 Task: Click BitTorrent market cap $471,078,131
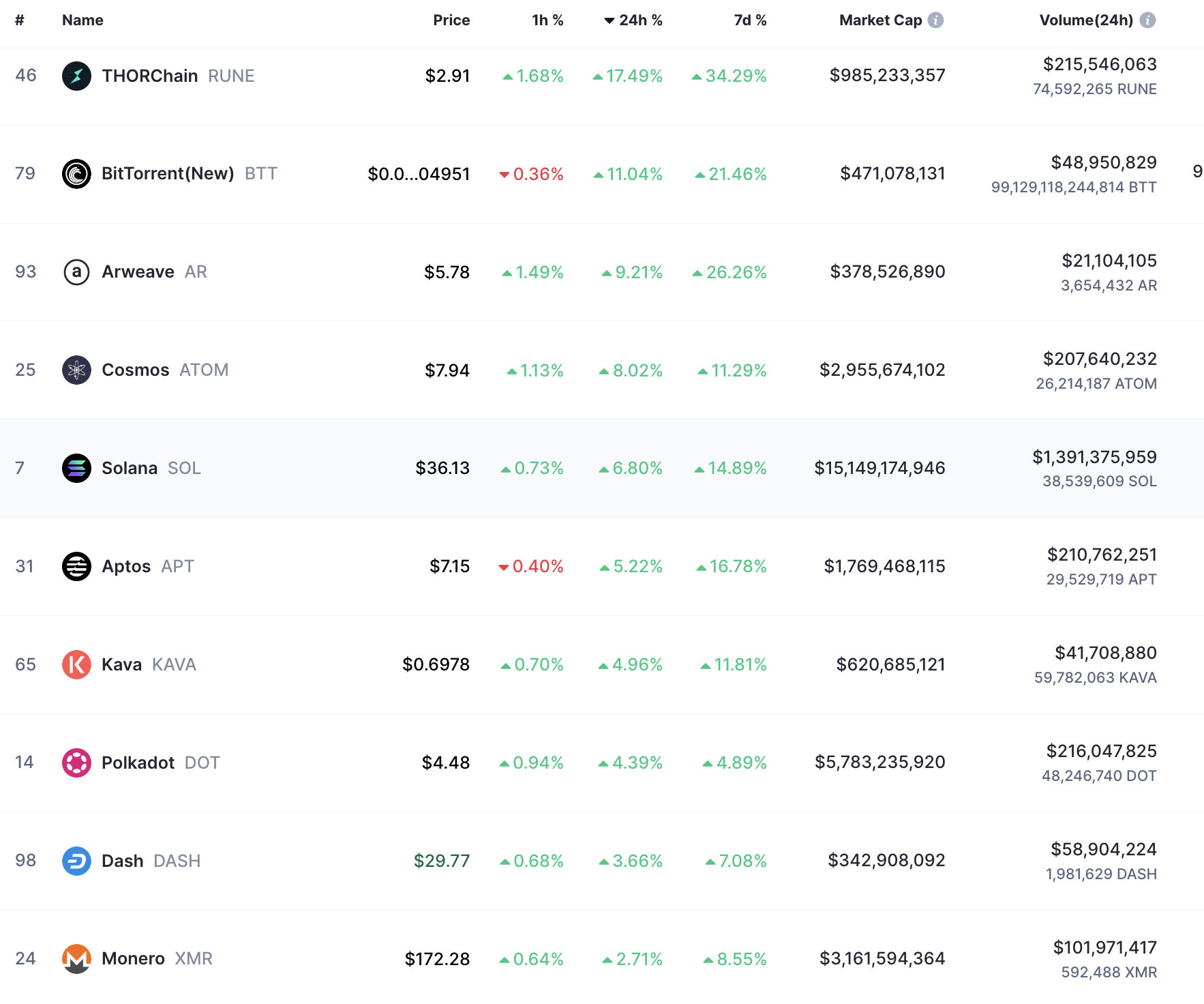(x=892, y=173)
